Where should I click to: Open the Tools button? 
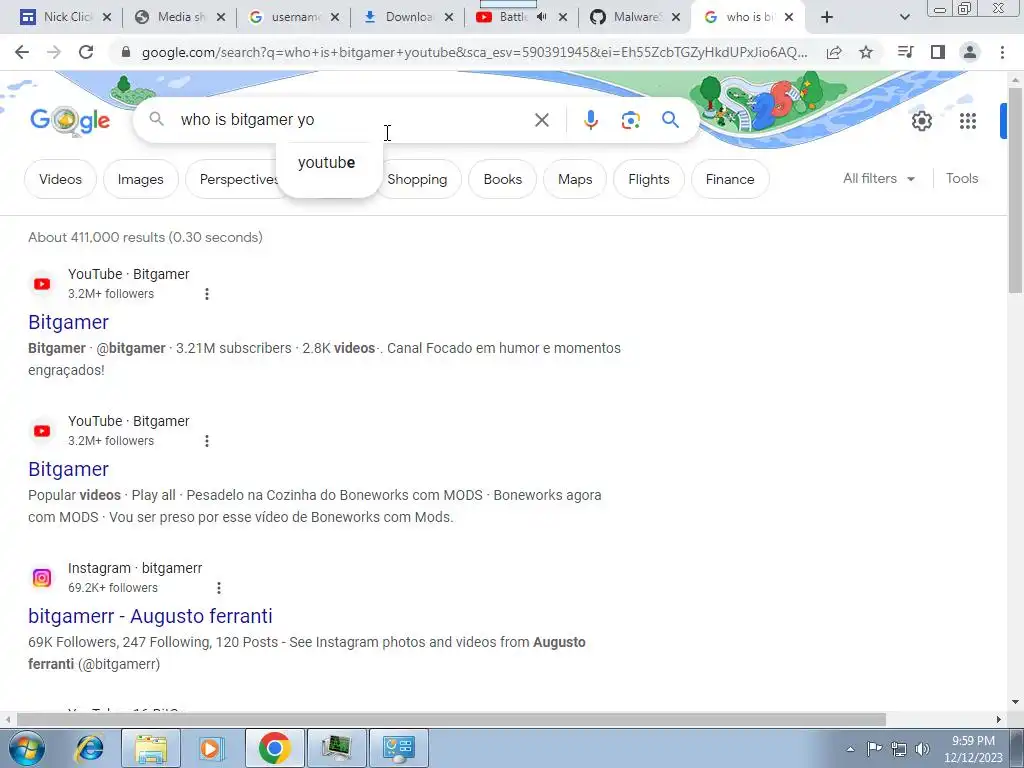961,178
